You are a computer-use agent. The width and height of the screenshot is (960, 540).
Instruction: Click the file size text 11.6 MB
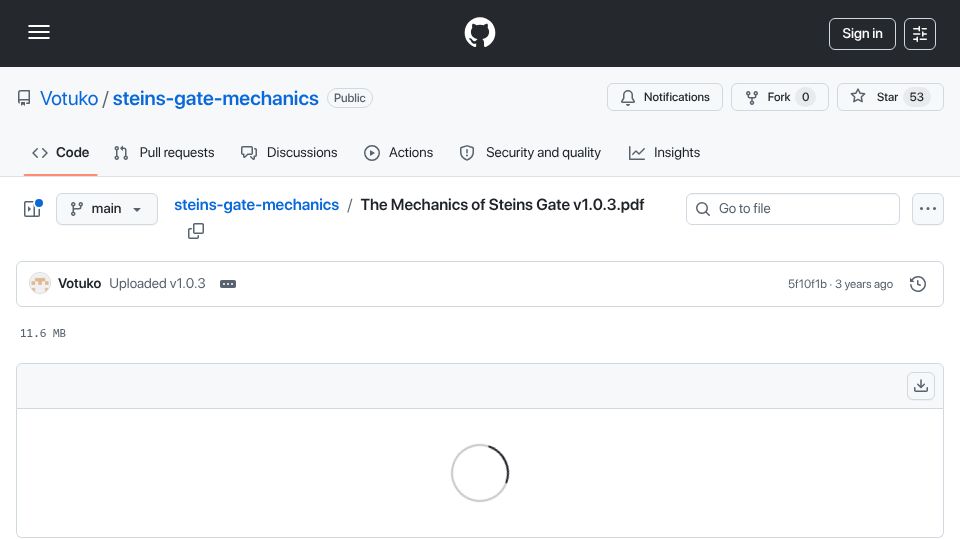43,333
